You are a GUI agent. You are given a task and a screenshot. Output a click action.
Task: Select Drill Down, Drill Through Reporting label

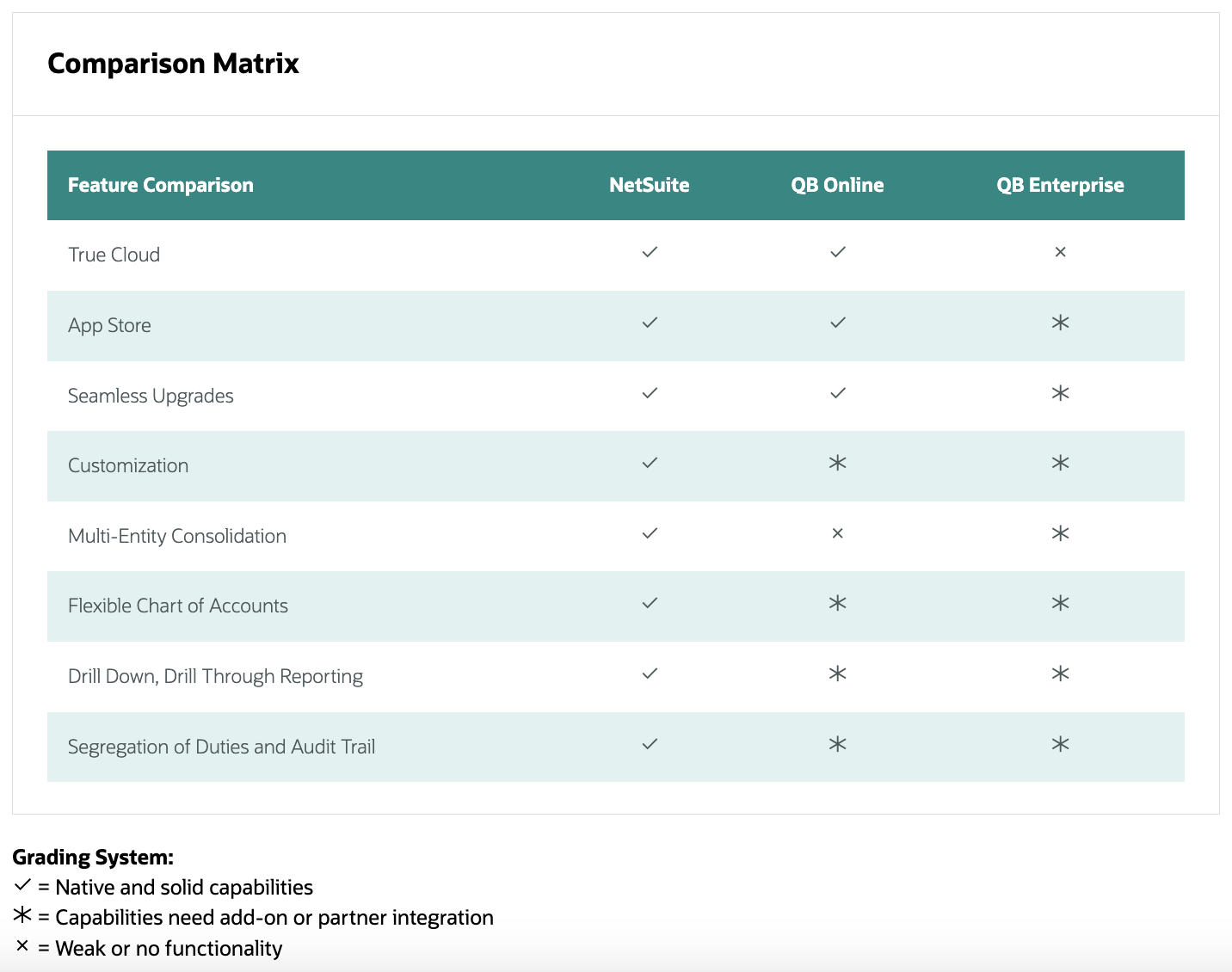(x=215, y=676)
